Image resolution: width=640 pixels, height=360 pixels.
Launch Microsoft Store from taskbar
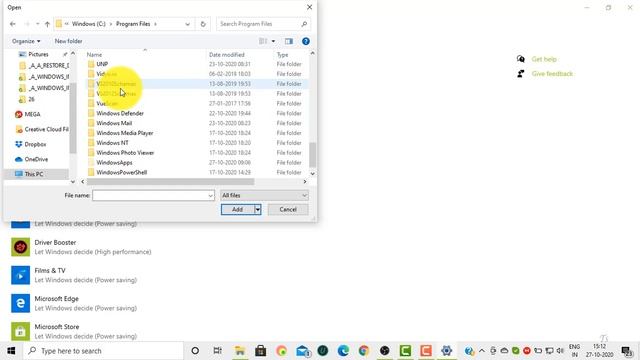click(x=260, y=351)
